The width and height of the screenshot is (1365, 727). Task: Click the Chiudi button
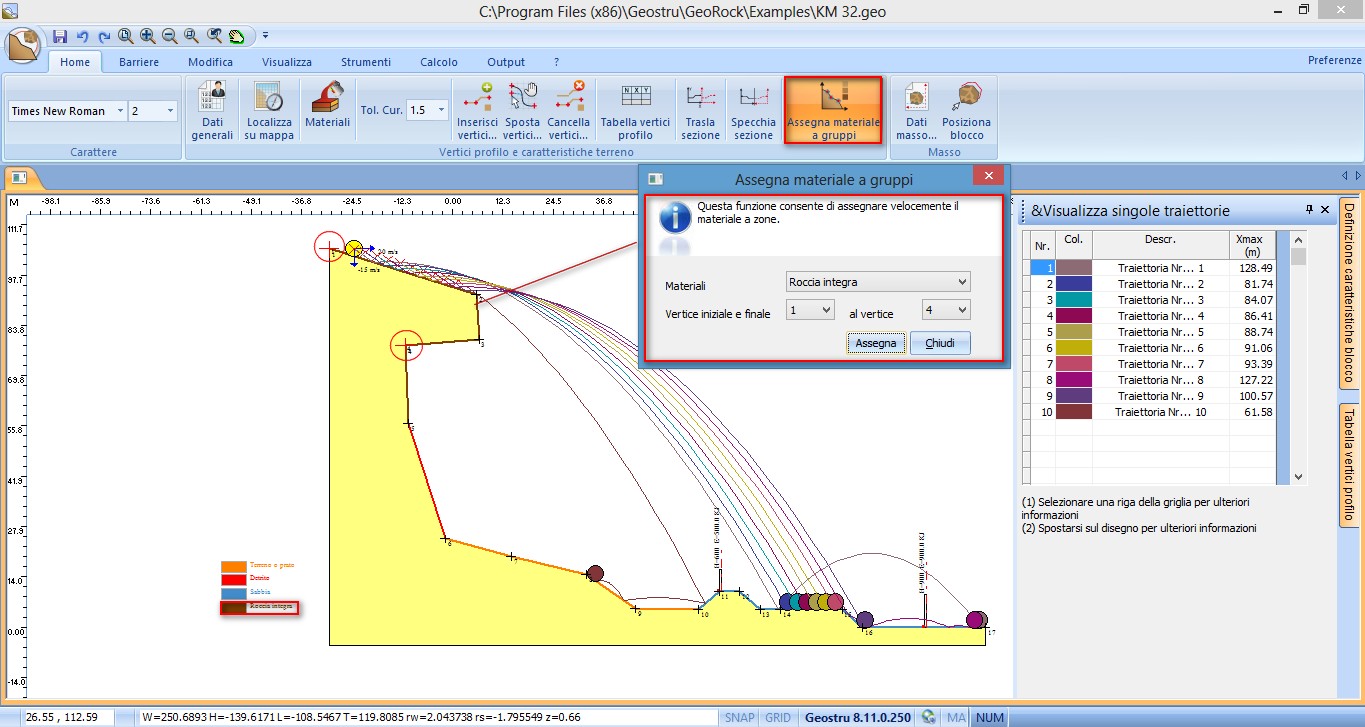coord(940,343)
